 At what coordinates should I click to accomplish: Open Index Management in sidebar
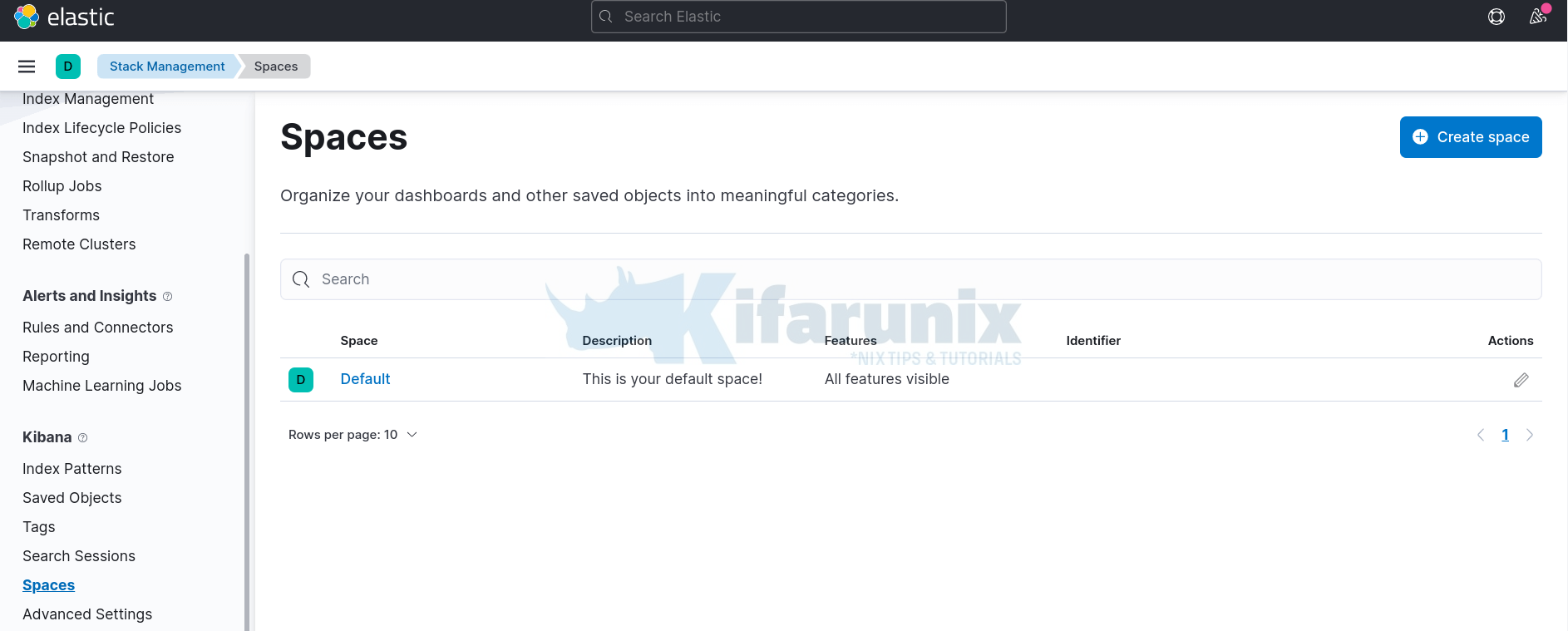tap(88, 99)
